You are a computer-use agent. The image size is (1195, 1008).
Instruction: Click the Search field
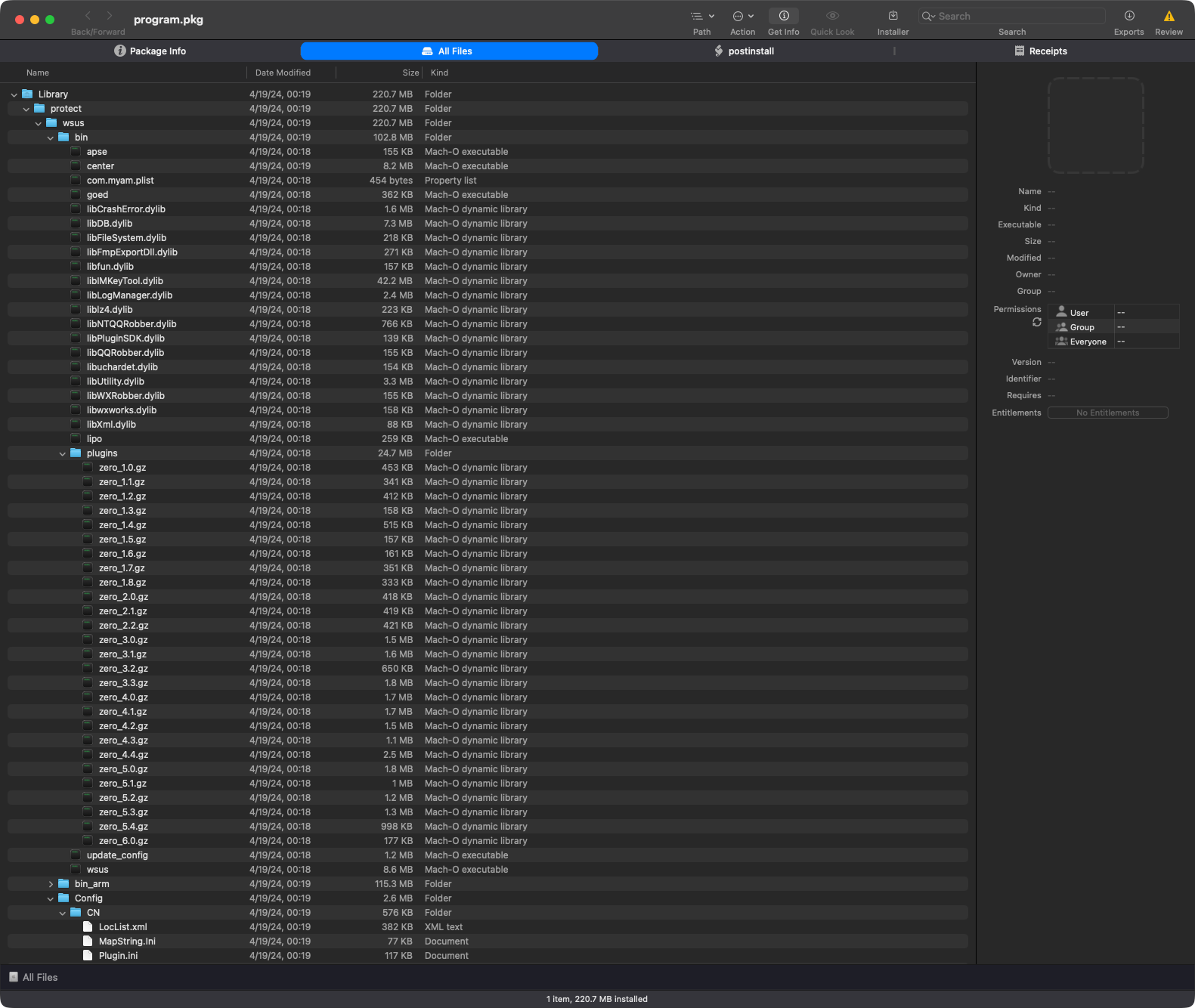(1017, 17)
